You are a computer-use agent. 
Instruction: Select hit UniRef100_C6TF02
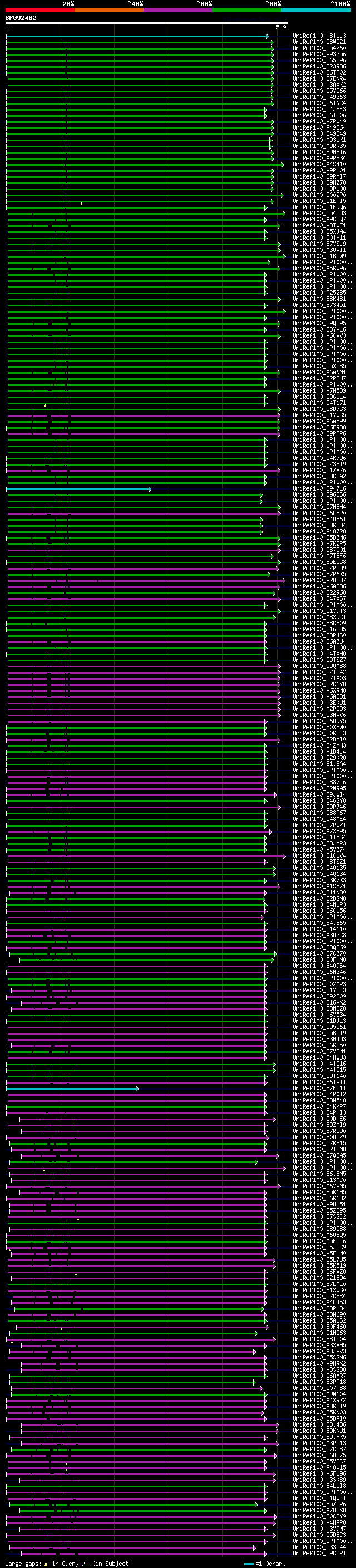pos(319,72)
